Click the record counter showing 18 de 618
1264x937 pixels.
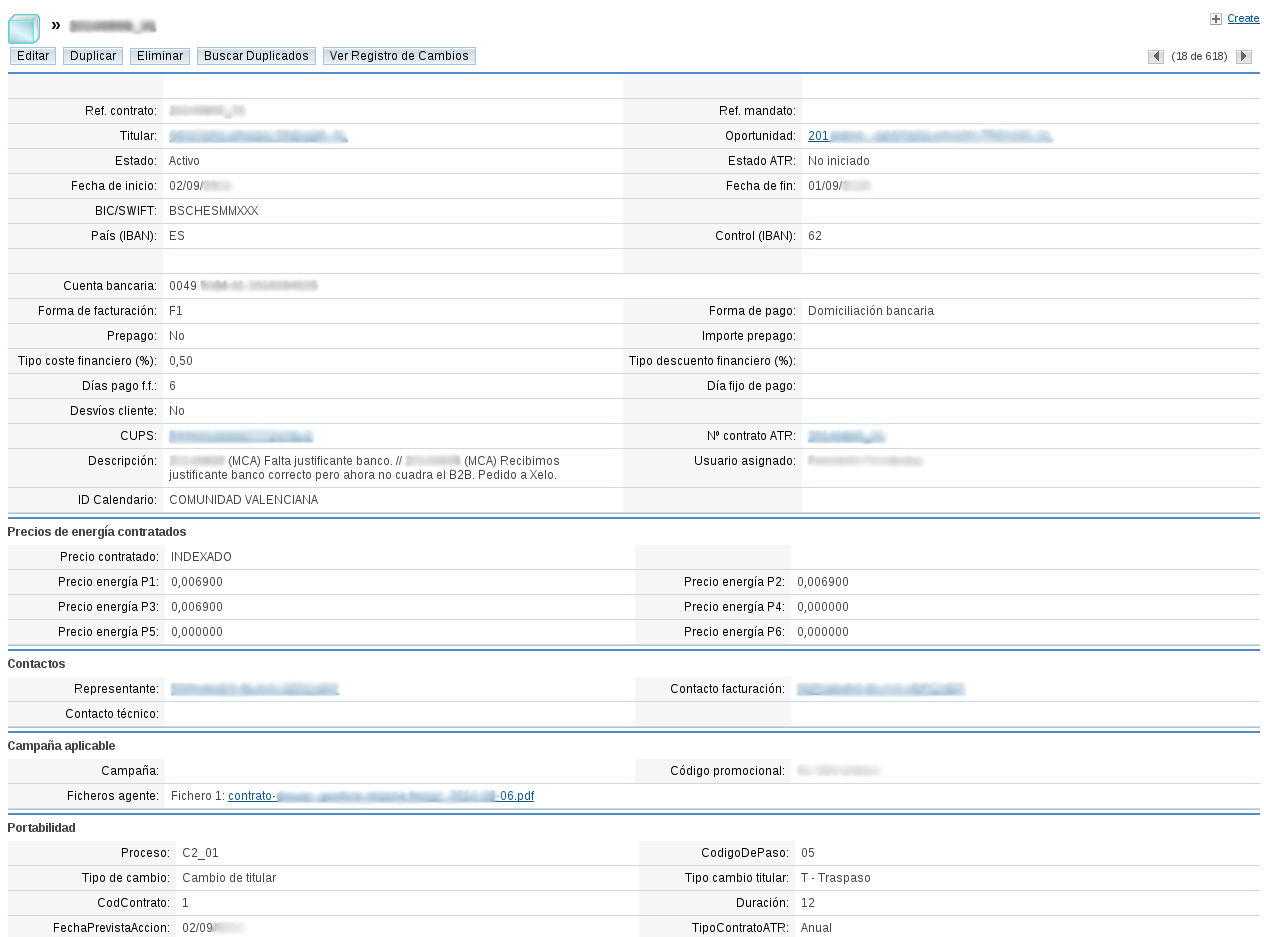point(1199,56)
